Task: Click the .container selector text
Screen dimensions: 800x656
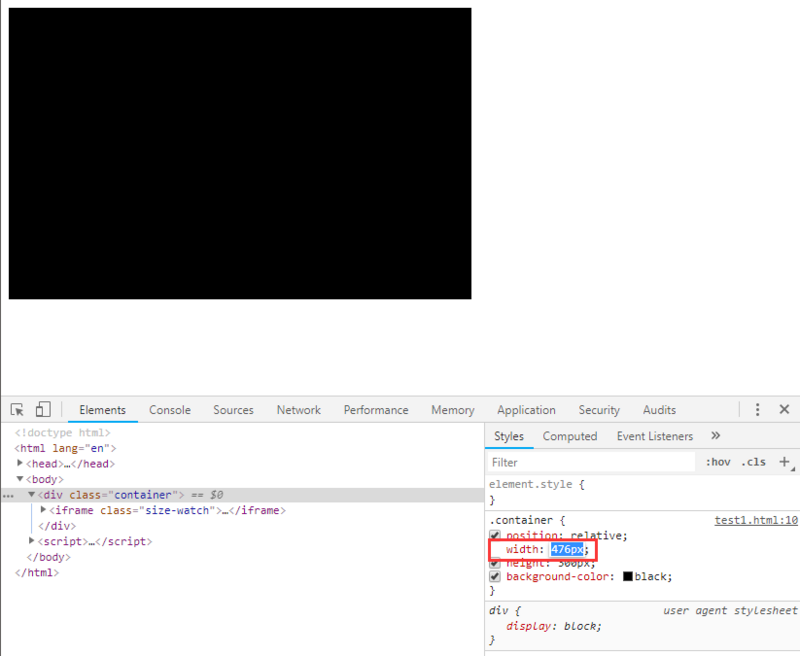Action: pyautogui.click(x=520, y=520)
